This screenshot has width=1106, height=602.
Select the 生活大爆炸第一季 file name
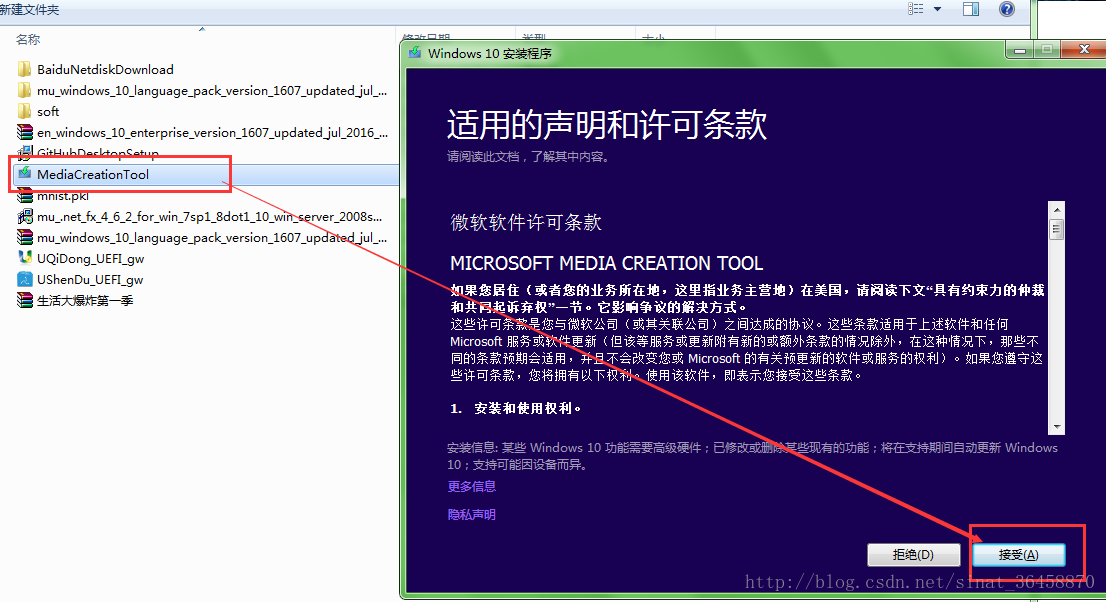(85, 301)
